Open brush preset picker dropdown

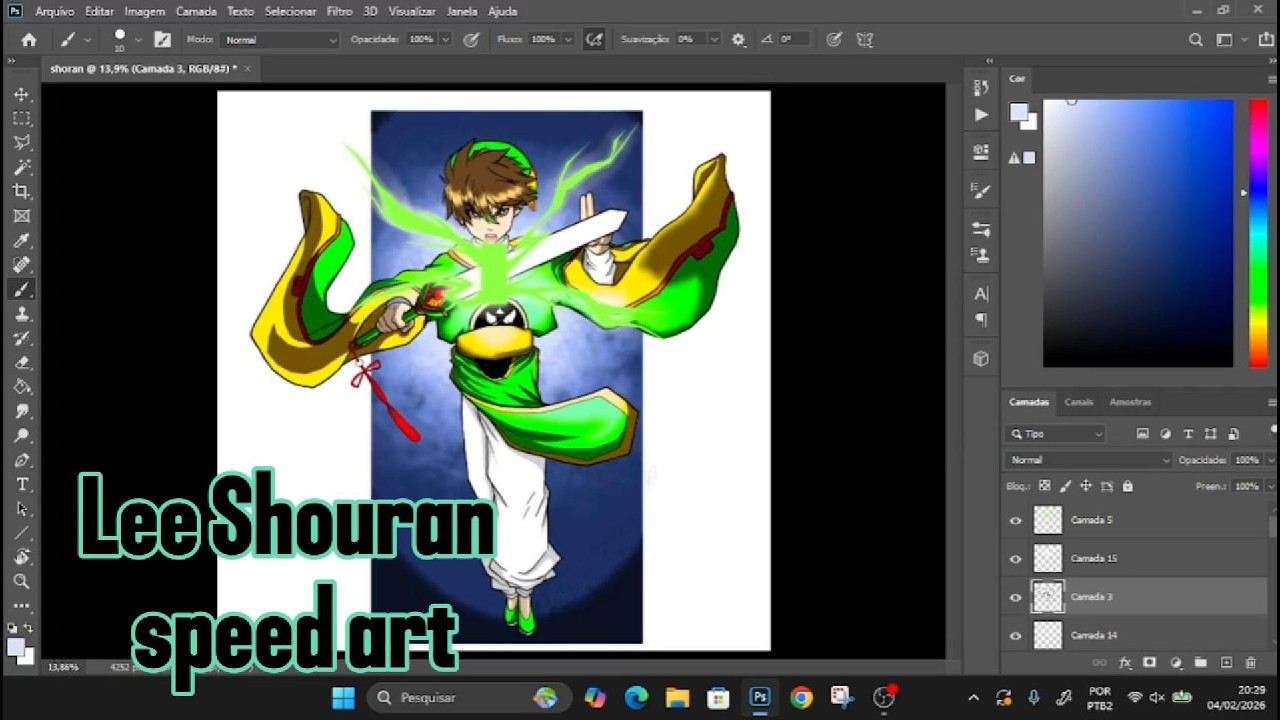(x=138, y=40)
